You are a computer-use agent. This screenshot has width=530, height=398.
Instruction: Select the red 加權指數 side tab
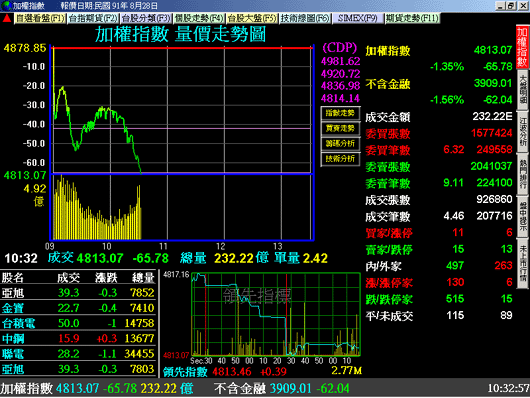pyautogui.click(x=522, y=47)
